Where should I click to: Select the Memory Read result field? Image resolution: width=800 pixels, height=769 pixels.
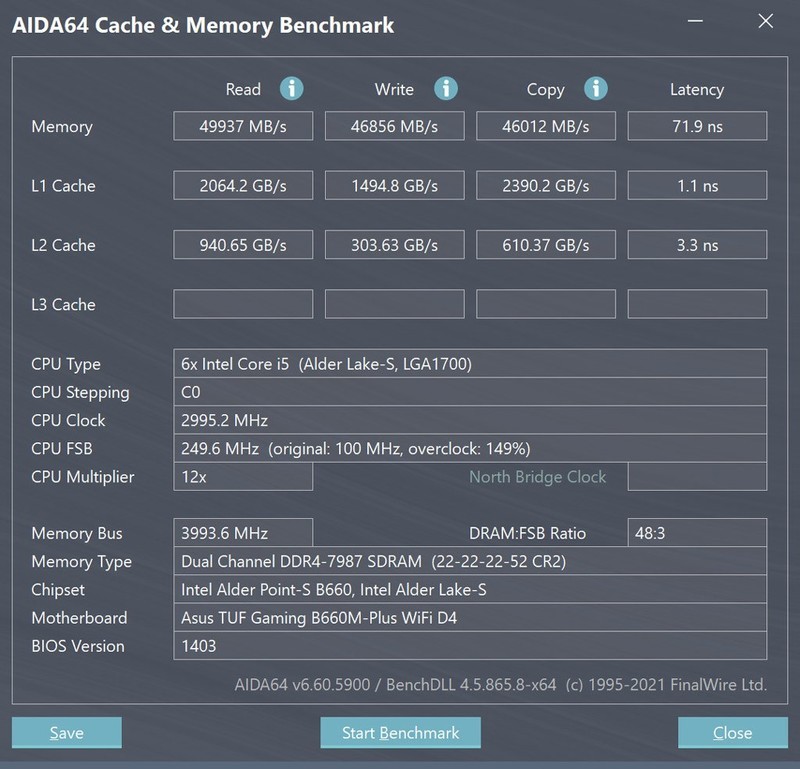pos(243,126)
